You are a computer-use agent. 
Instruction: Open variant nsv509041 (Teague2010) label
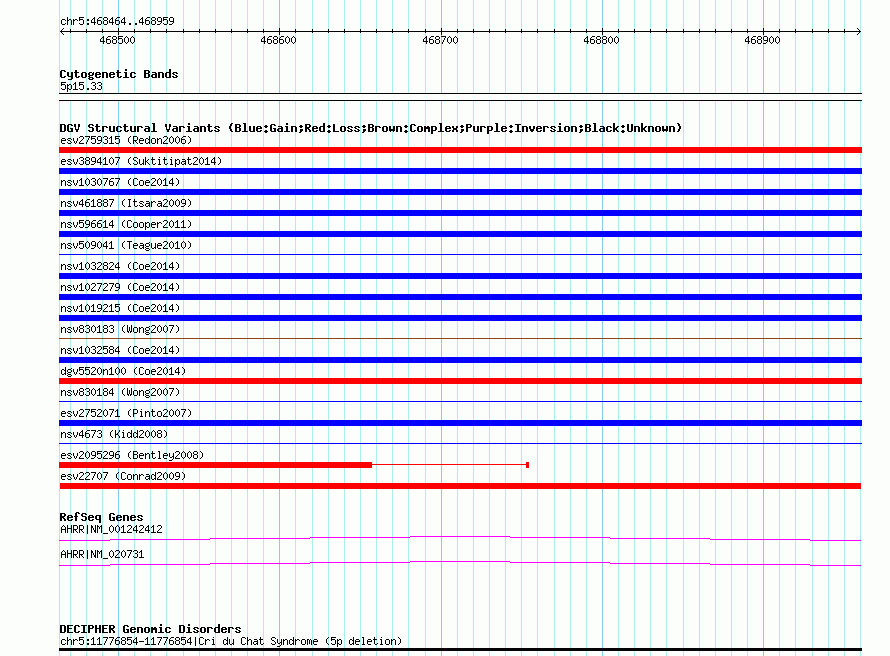click(x=126, y=245)
